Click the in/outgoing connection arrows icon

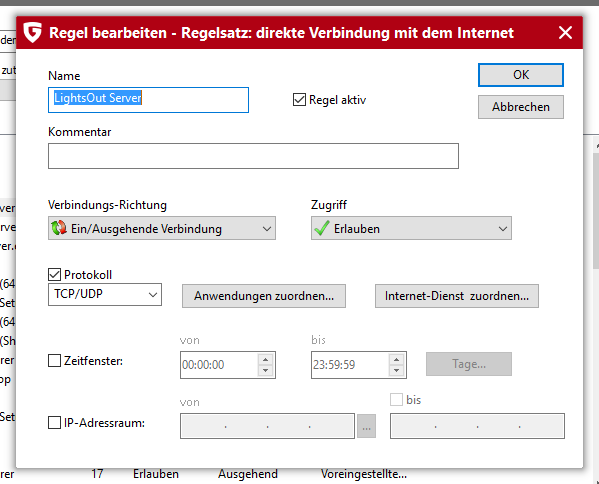pyautogui.click(x=59, y=228)
